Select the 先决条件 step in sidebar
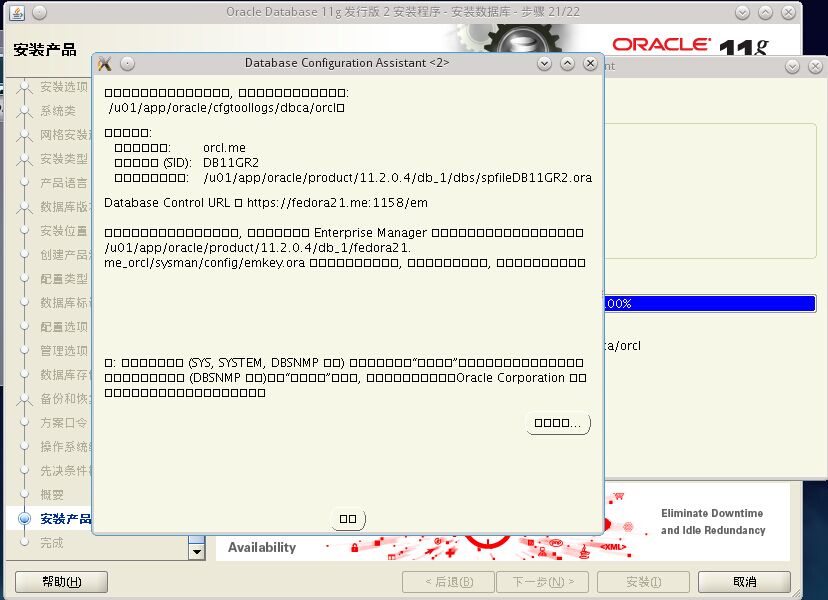The image size is (828, 600). pyautogui.click(x=65, y=471)
